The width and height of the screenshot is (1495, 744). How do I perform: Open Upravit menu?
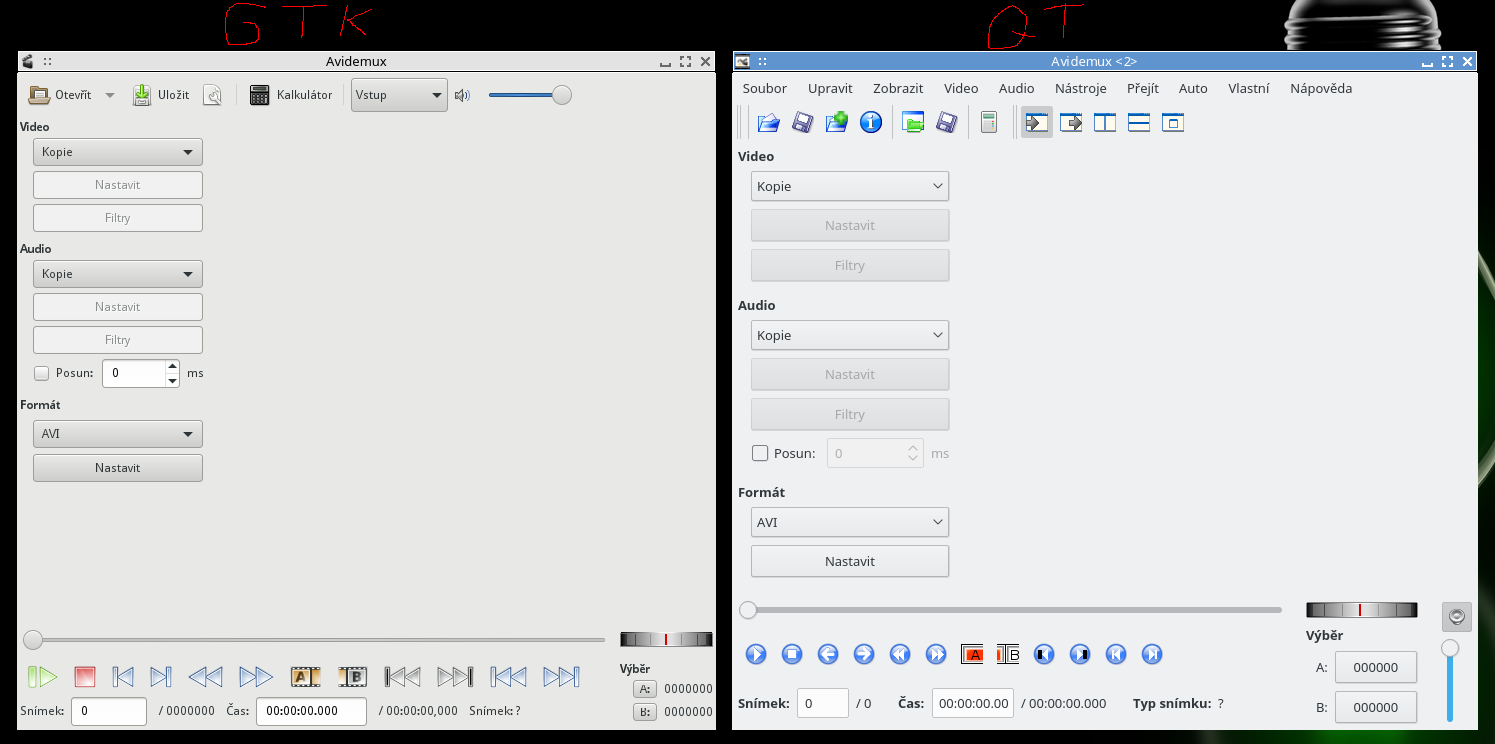click(830, 88)
